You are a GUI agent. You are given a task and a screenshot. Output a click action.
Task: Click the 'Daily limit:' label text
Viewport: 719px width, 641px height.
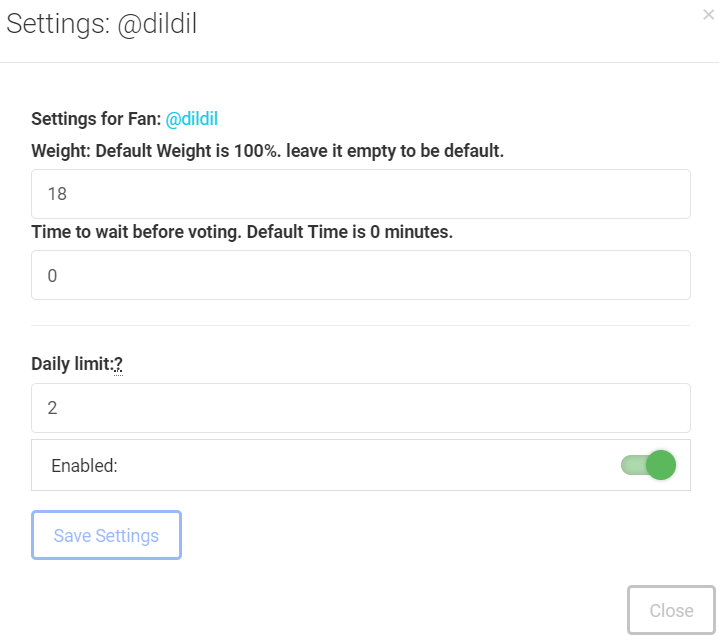coord(71,364)
